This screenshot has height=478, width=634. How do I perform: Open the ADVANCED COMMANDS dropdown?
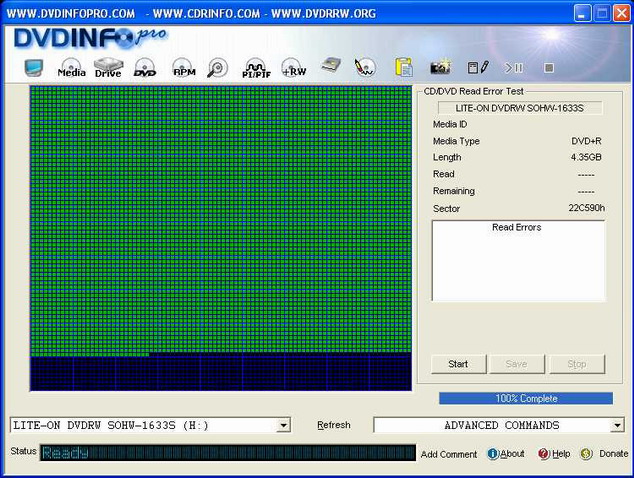pyautogui.click(x=617, y=425)
